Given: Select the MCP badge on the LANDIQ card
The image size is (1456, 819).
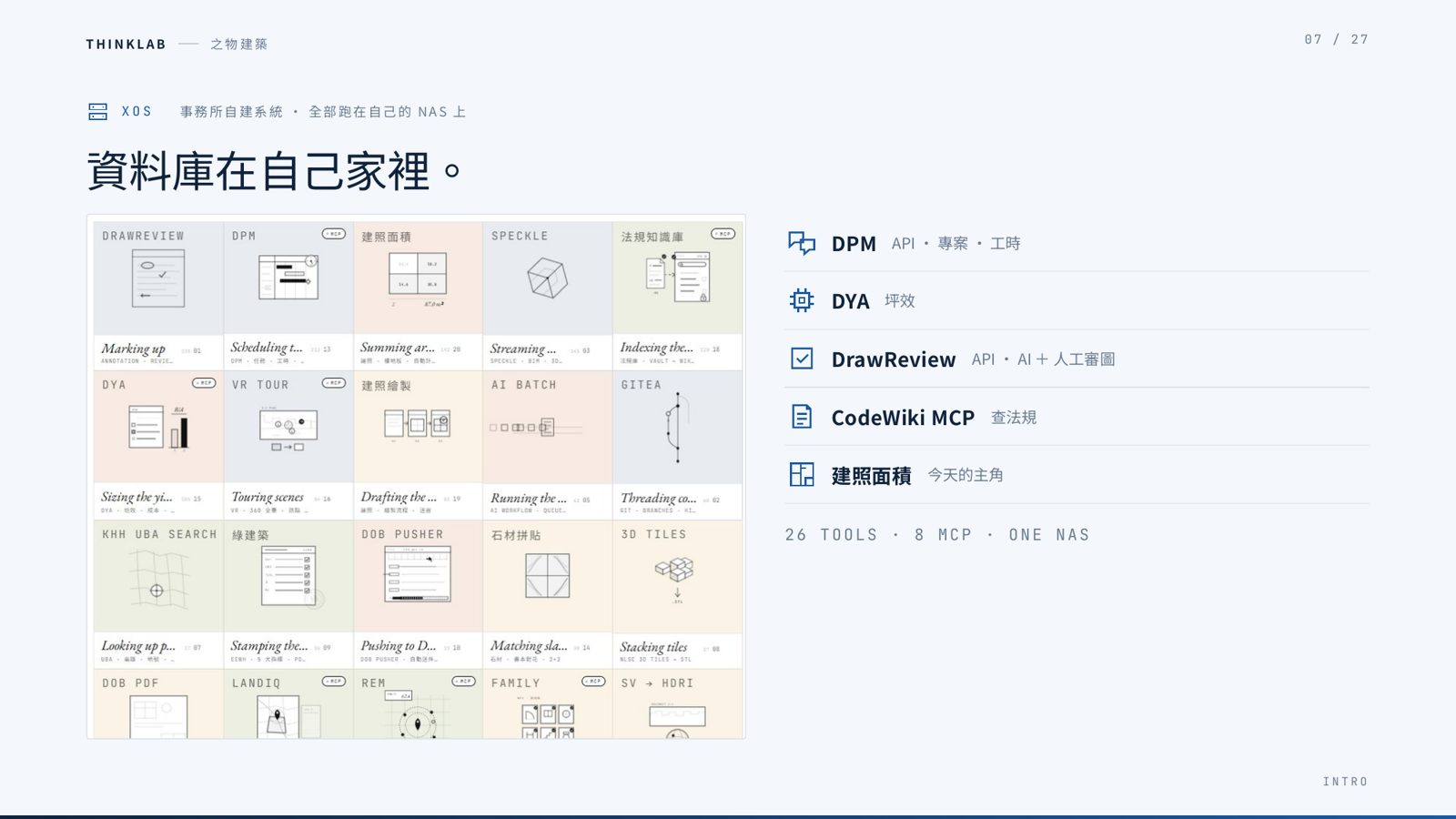Looking at the screenshot, I should click(334, 681).
